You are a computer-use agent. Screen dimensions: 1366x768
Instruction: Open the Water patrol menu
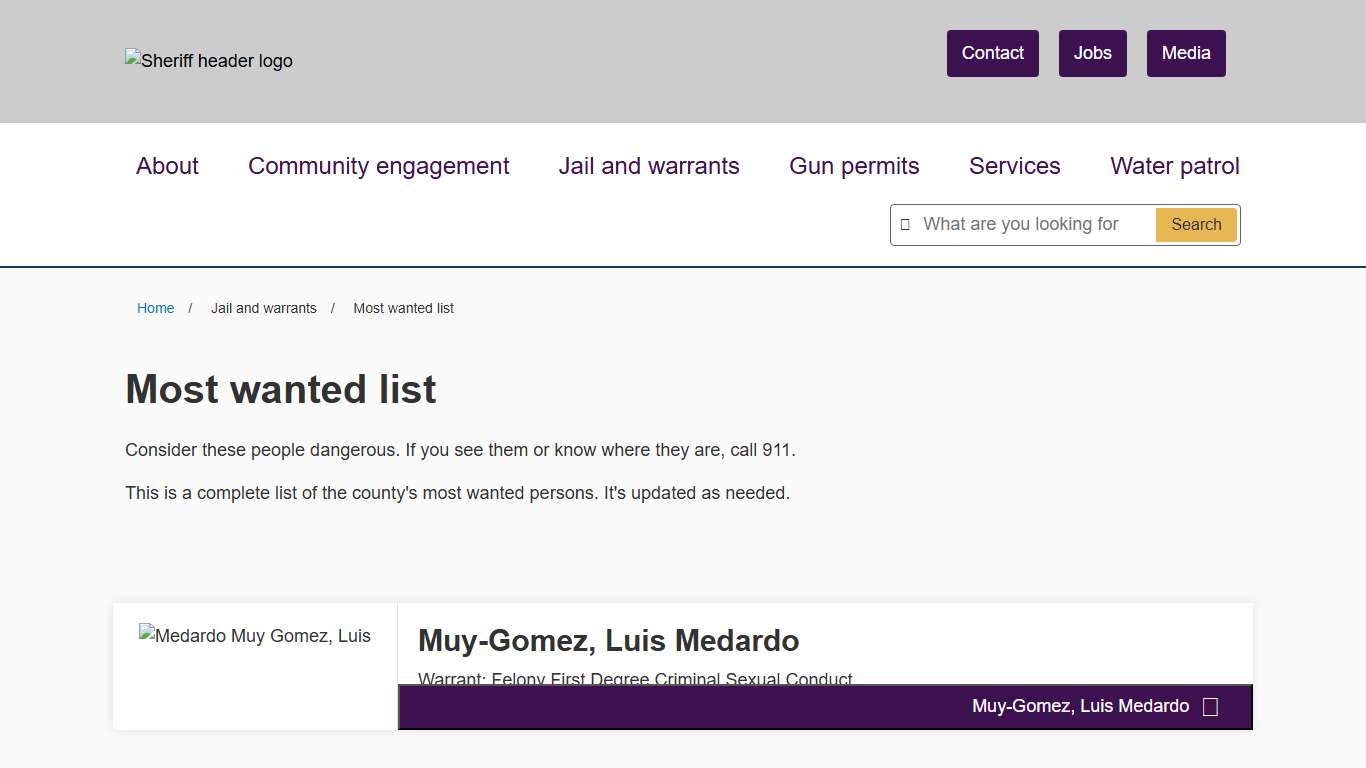click(1174, 166)
